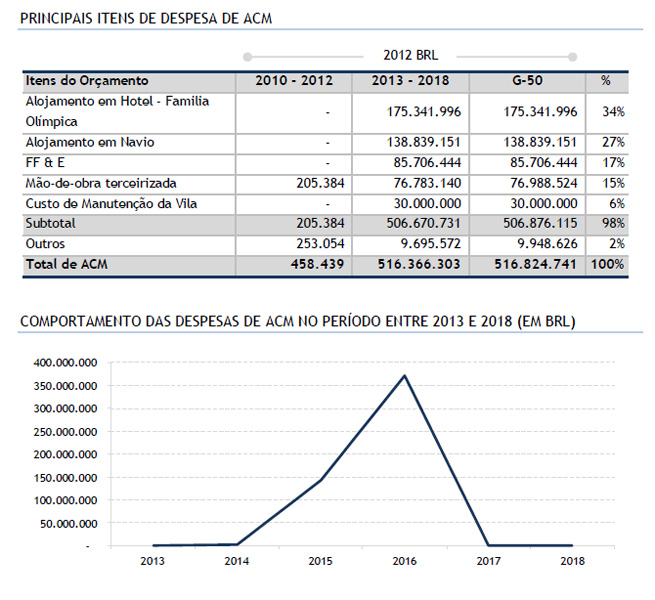Click the 516.824.741 total value
The width and height of the screenshot is (655, 600).
tap(536, 264)
